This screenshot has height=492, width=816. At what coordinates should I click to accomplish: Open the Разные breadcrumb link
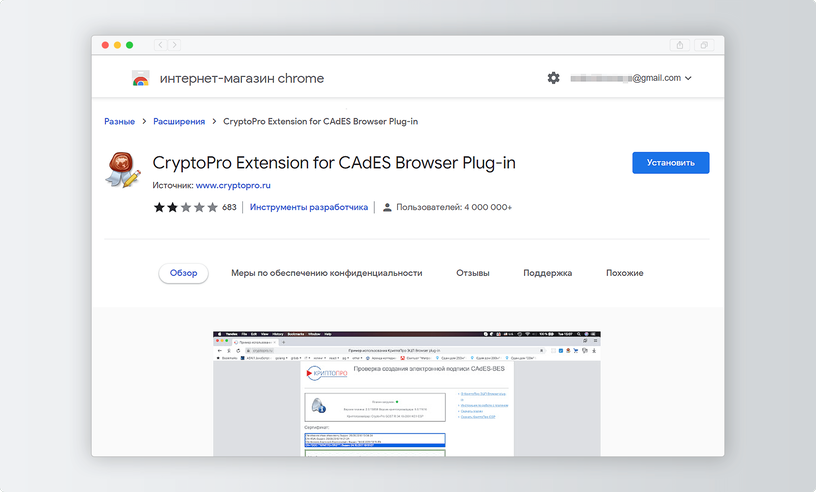pyautogui.click(x=119, y=121)
